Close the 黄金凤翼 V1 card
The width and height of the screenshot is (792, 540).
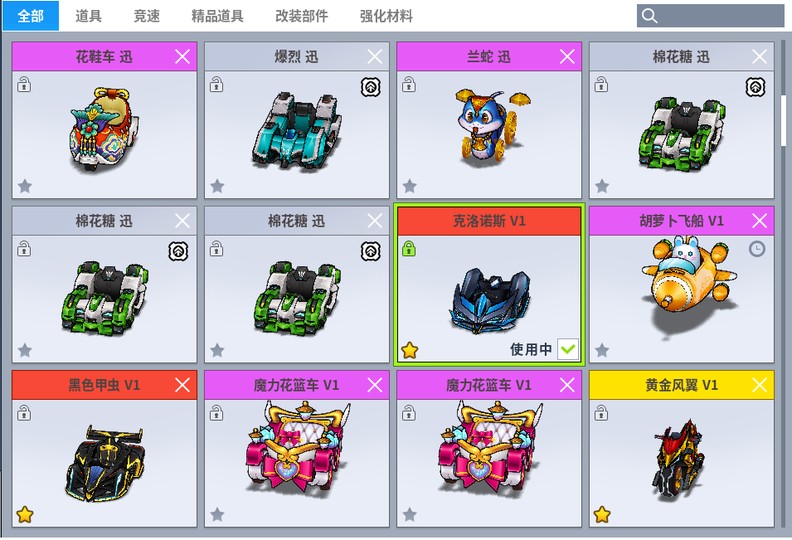pyautogui.click(x=759, y=385)
